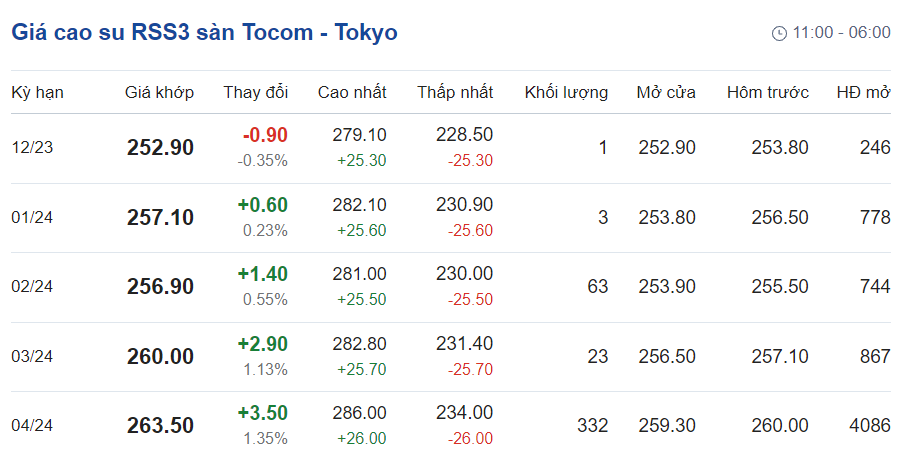Click the Mở cửa column header

coord(666,93)
